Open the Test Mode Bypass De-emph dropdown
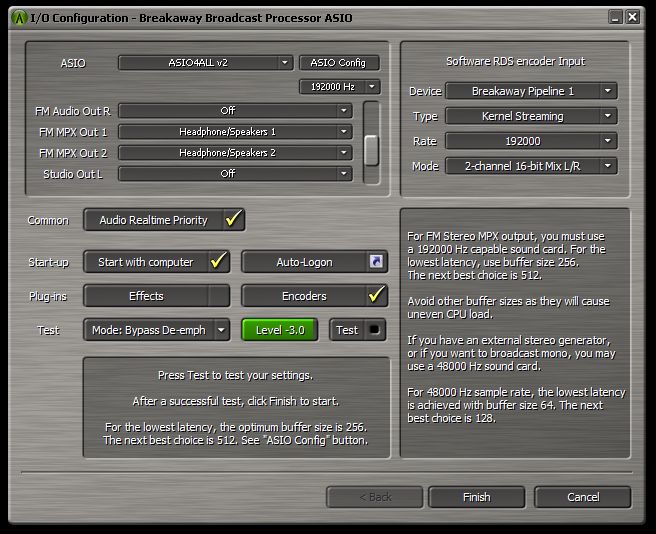656x534 pixels. tap(156, 330)
